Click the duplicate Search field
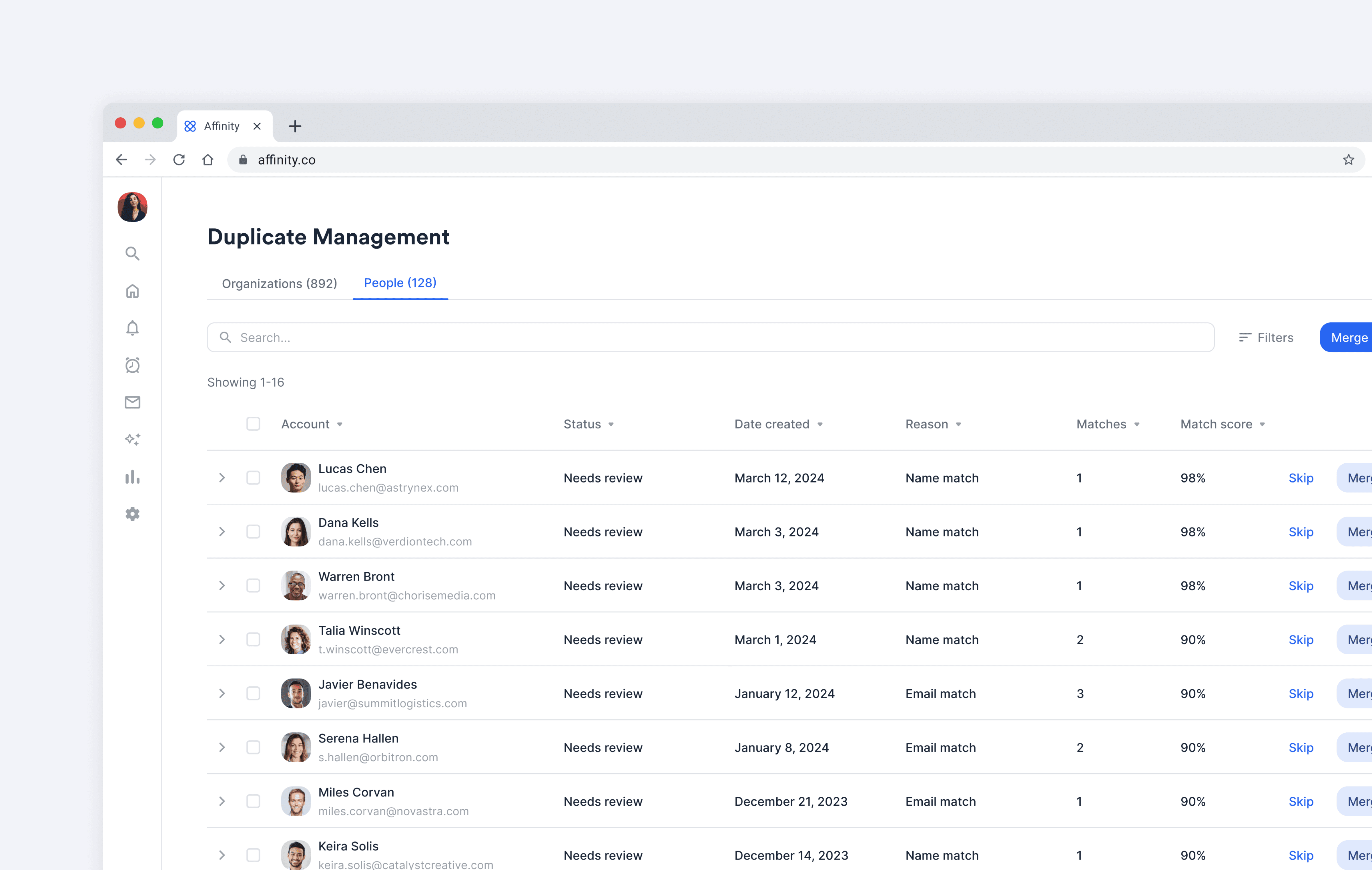This screenshot has width=1372, height=870. [x=710, y=337]
